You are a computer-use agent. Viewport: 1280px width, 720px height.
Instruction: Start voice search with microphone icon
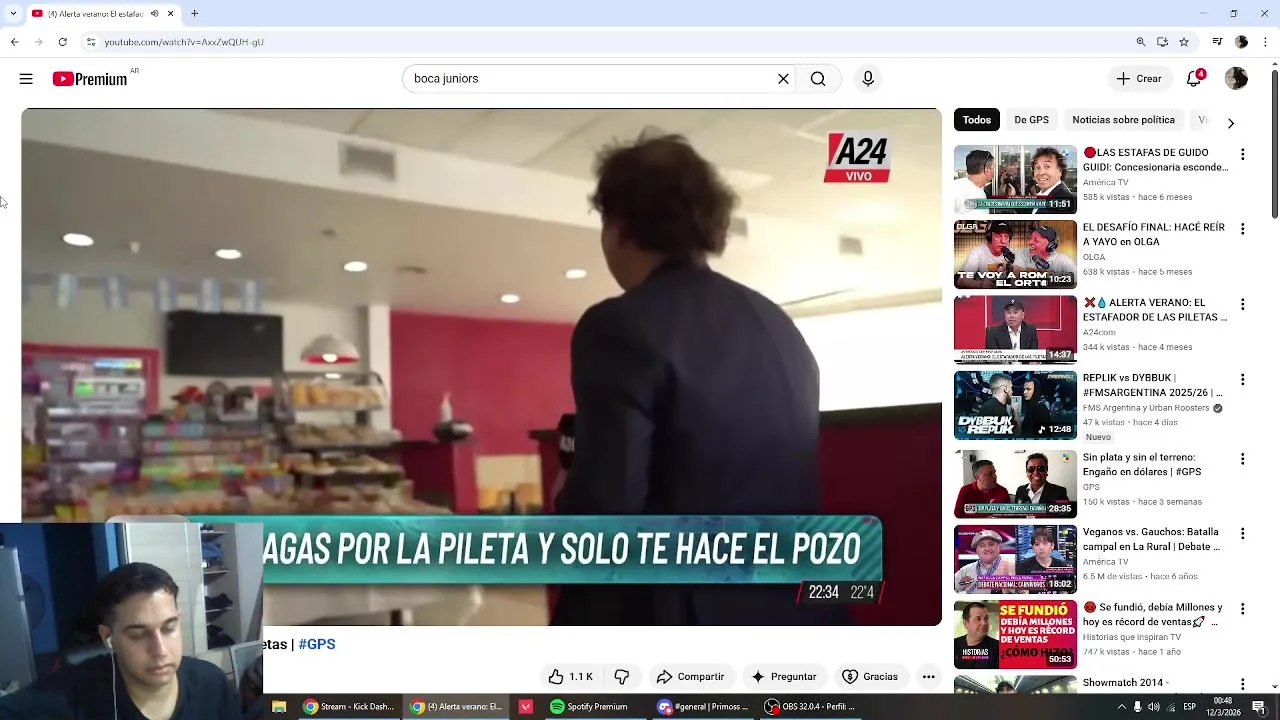(868, 79)
